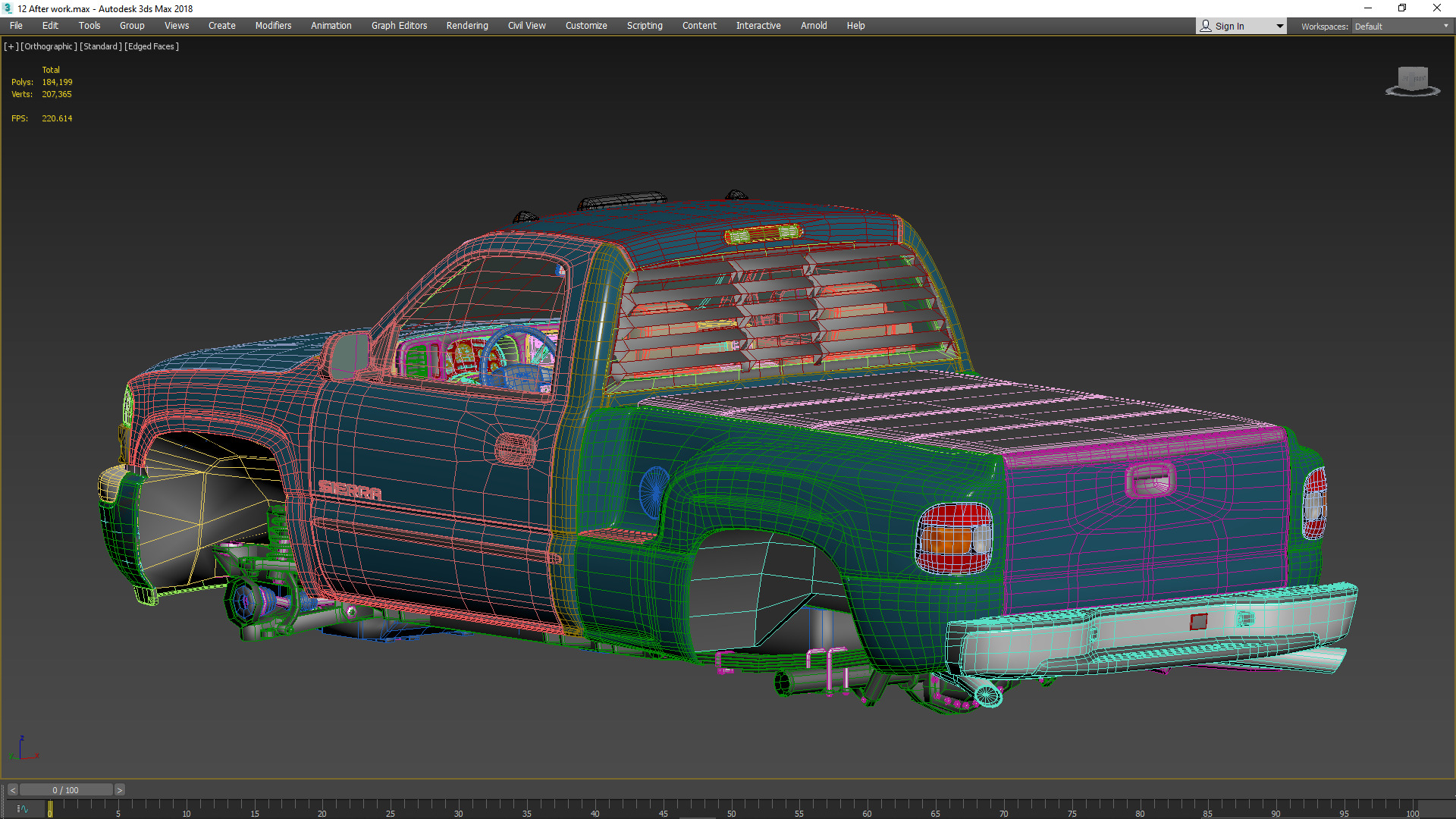Open the Modifiers menu
This screenshot has height=819, width=1456.
(x=273, y=26)
